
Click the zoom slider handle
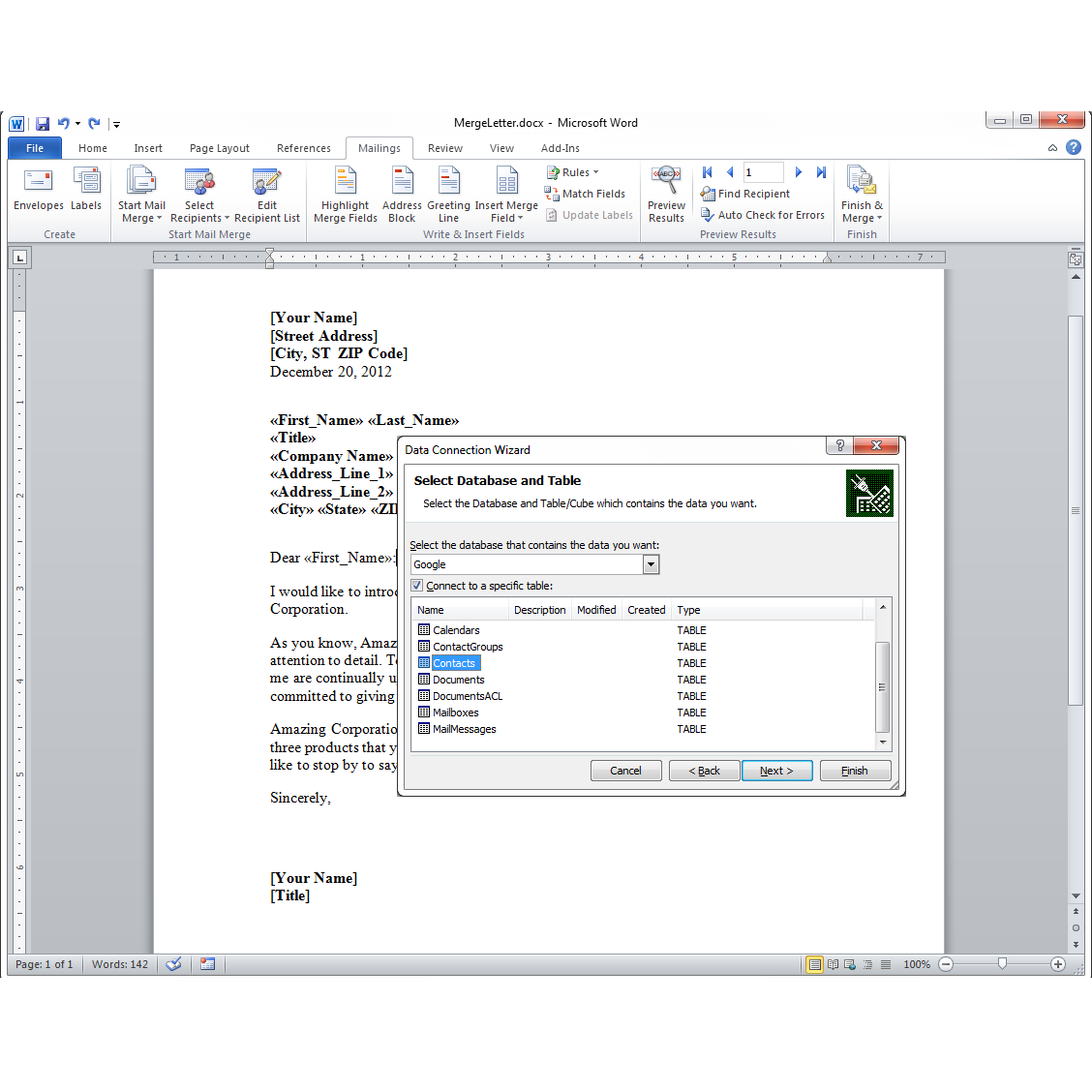coord(1002,964)
